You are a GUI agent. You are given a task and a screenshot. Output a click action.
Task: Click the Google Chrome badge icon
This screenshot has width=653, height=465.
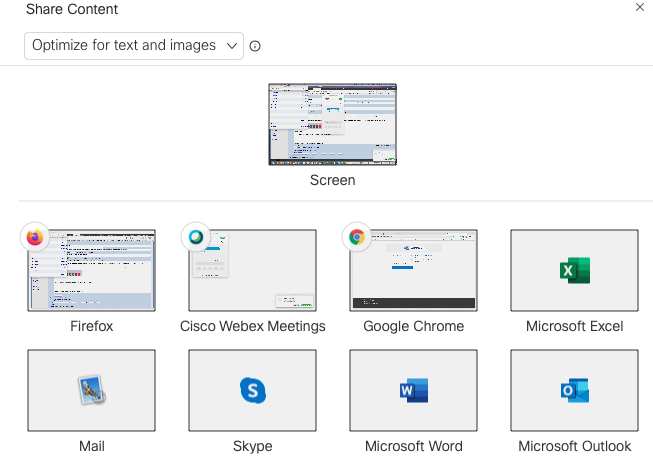357,237
